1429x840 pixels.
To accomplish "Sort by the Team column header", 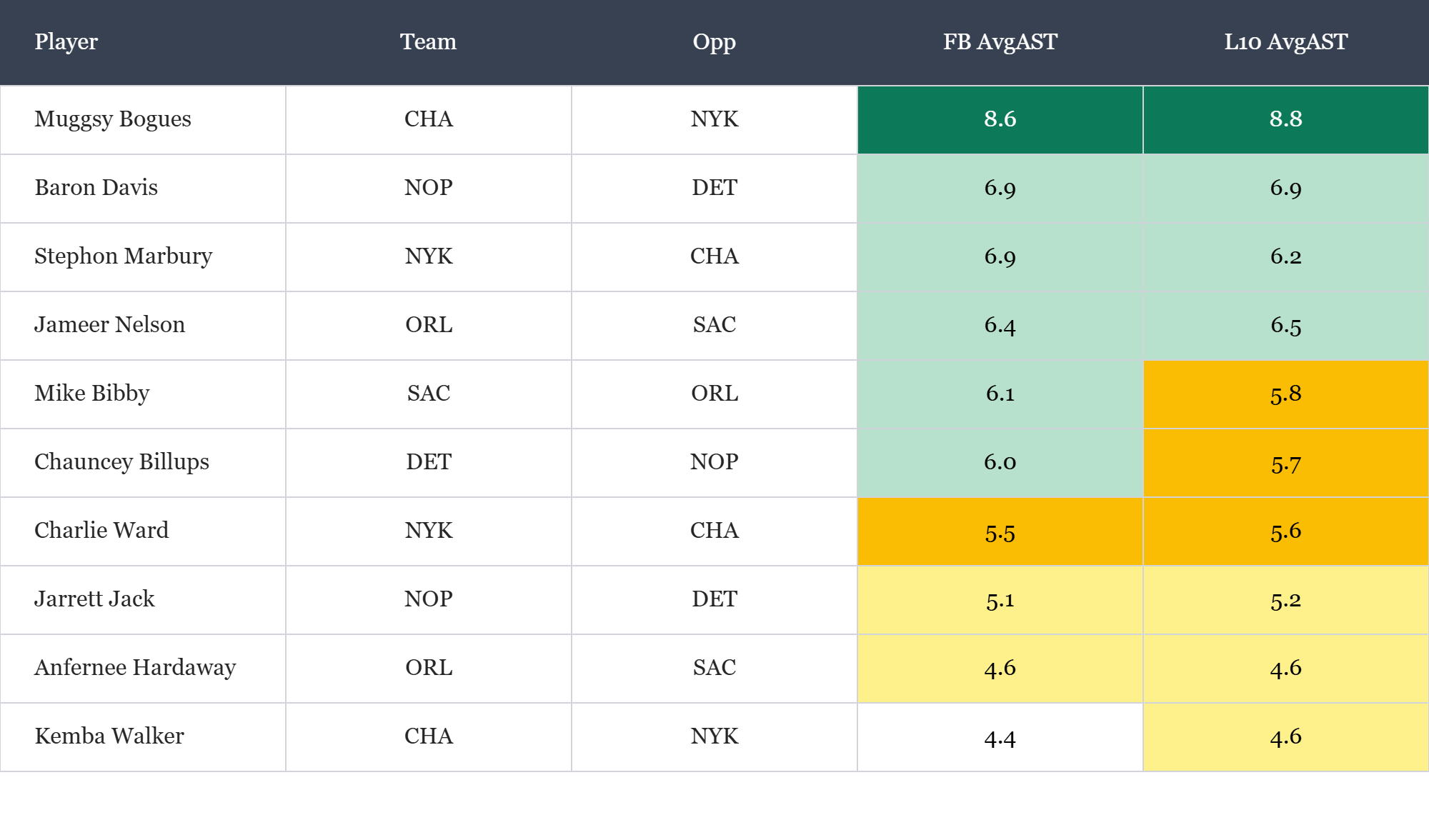I will [x=428, y=42].
